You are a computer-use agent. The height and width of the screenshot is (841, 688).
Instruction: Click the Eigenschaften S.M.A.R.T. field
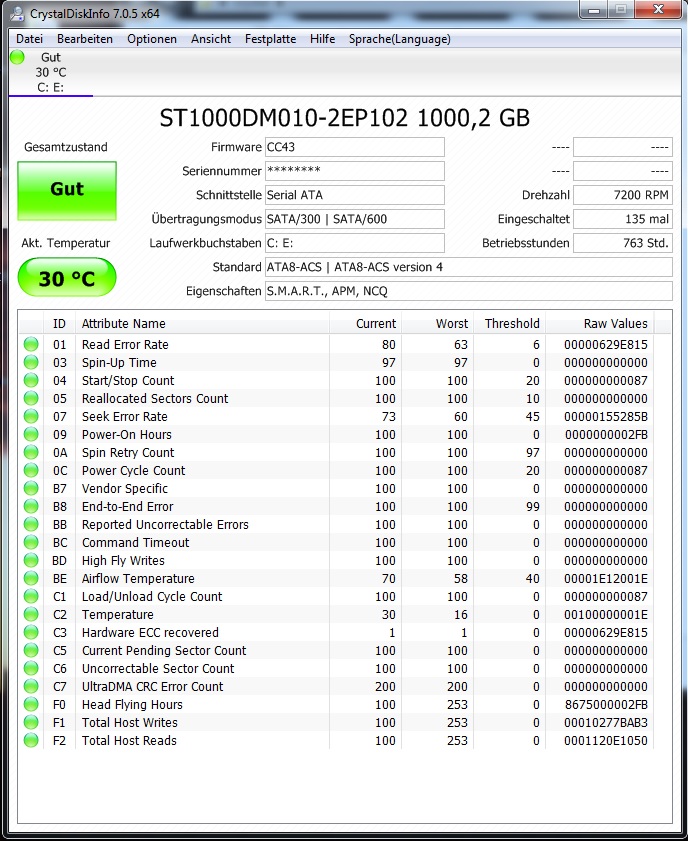(469, 291)
